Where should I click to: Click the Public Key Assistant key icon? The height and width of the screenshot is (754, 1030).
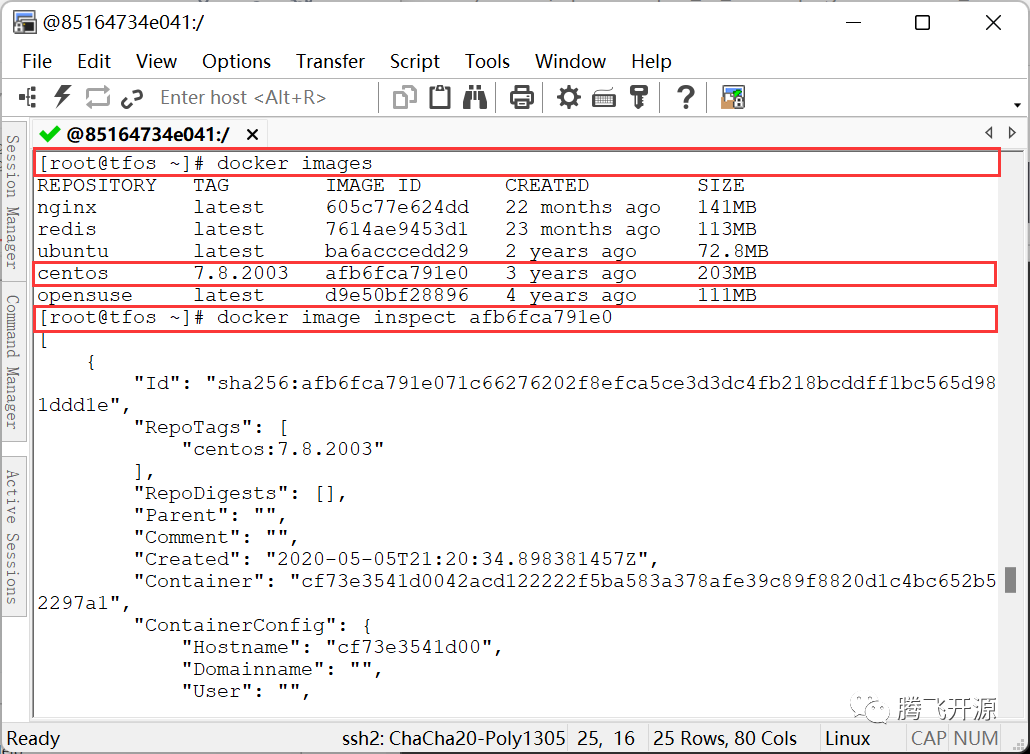coord(638,98)
